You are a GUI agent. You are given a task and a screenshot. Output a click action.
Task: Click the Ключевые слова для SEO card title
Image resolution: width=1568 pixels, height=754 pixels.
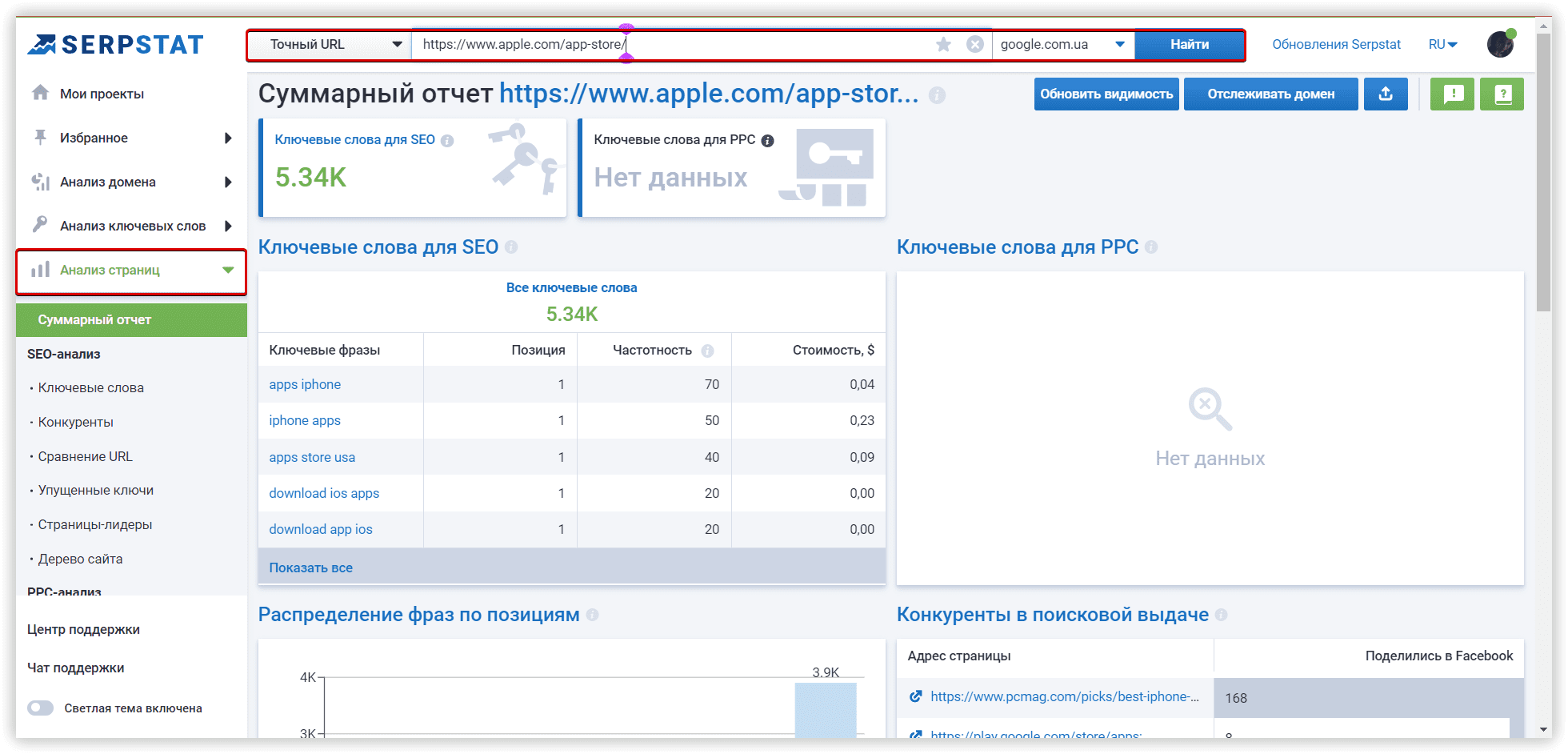354,139
